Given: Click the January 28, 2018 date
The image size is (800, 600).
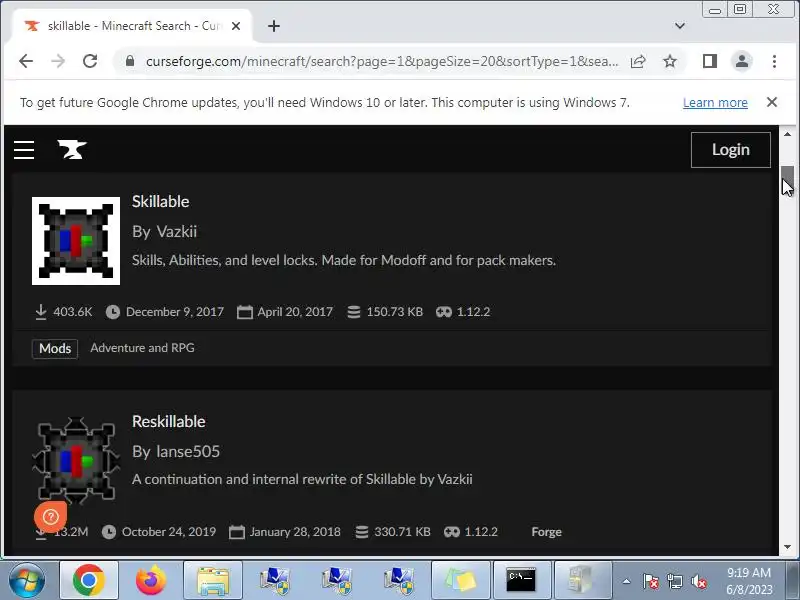Looking at the screenshot, I should coord(295,532).
